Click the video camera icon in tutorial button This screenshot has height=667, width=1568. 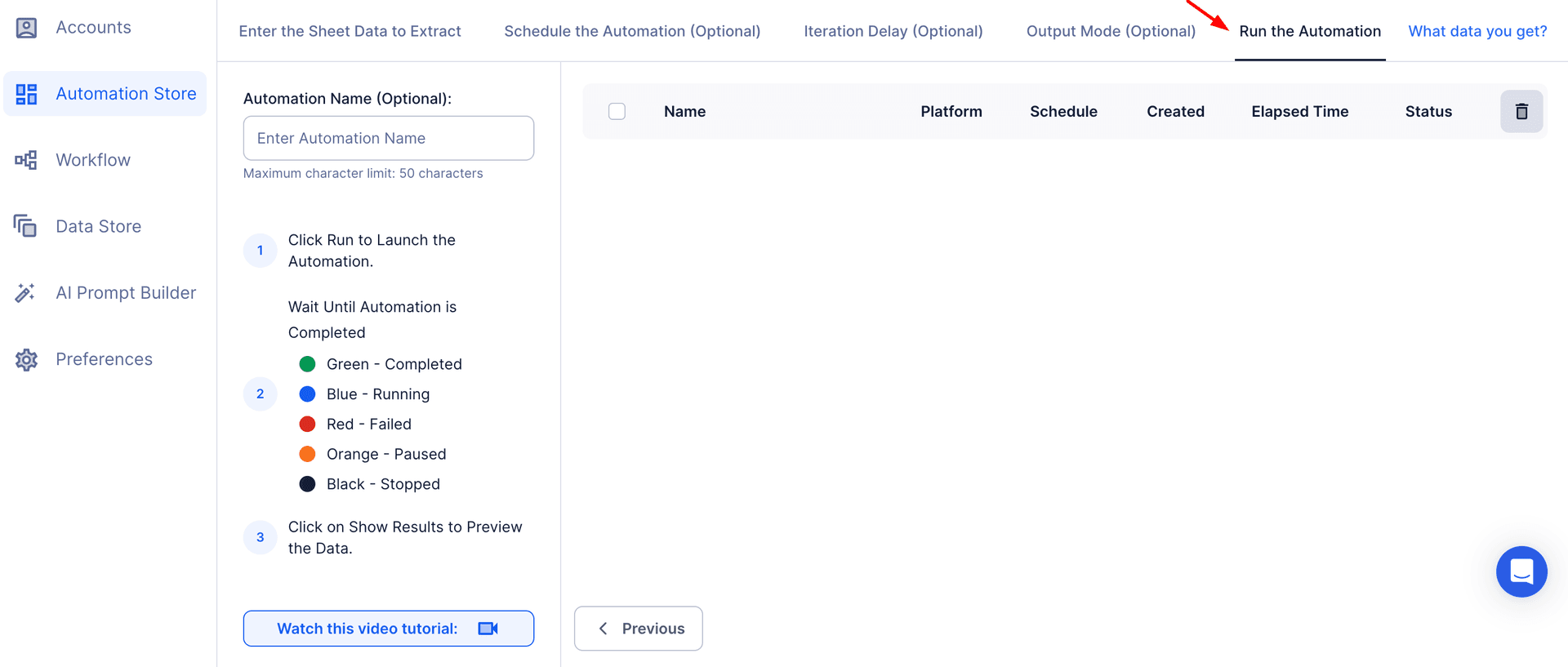tap(488, 629)
